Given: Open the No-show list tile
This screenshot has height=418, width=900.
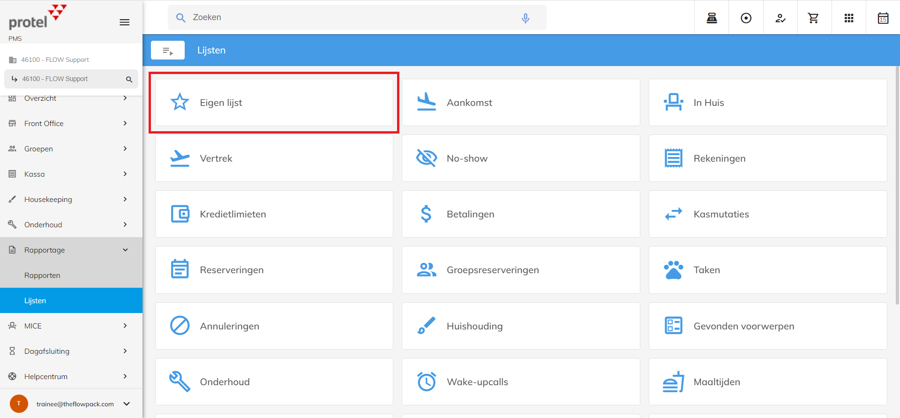Looking at the screenshot, I should [x=520, y=158].
